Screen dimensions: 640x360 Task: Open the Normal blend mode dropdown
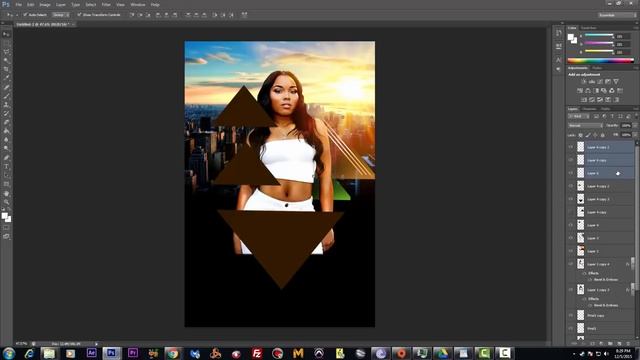click(x=585, y=126)
